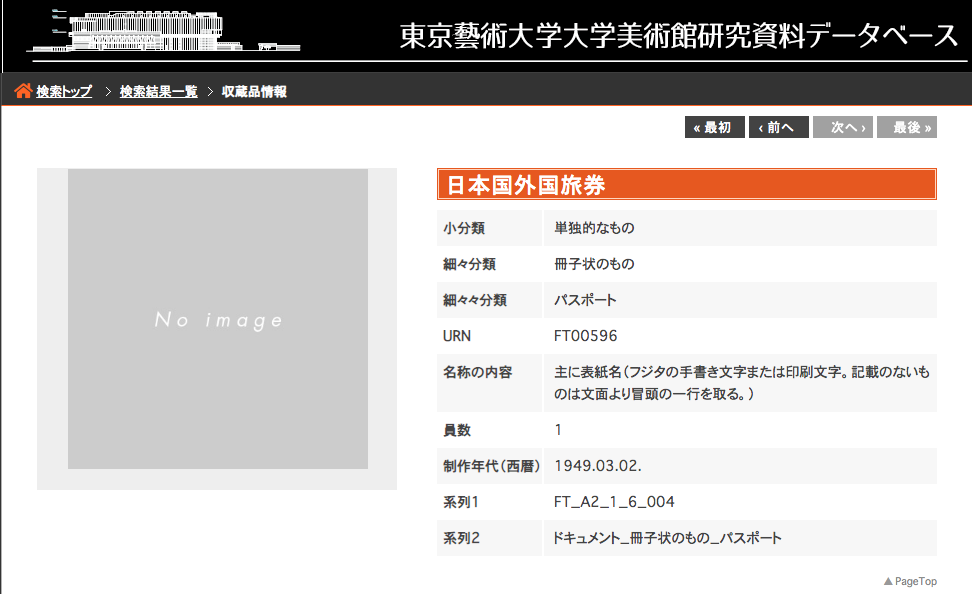Click the series code FT_A2_1_6_004
The height and width of the screenshot is (594, 972).
point(614,502)
